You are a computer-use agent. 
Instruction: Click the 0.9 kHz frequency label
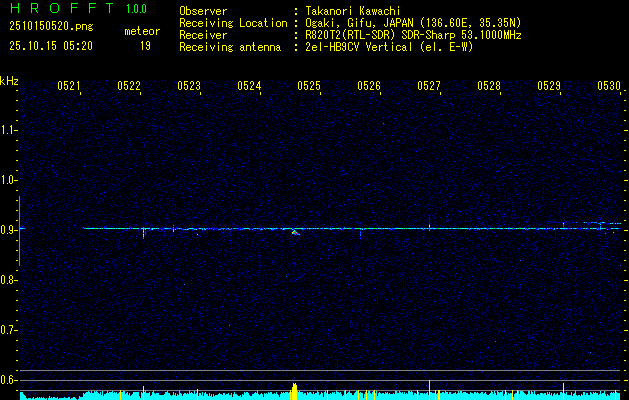[7, 230]
